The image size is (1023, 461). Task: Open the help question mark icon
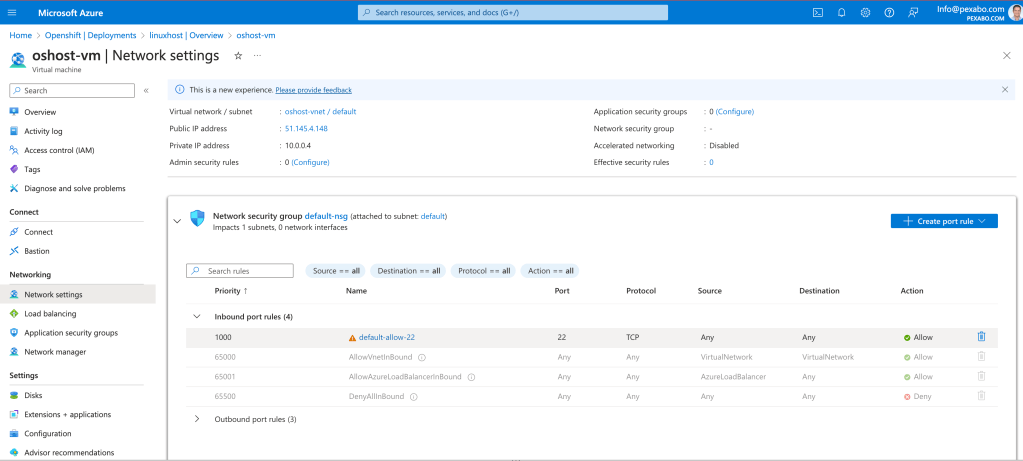tap(889, 12)
